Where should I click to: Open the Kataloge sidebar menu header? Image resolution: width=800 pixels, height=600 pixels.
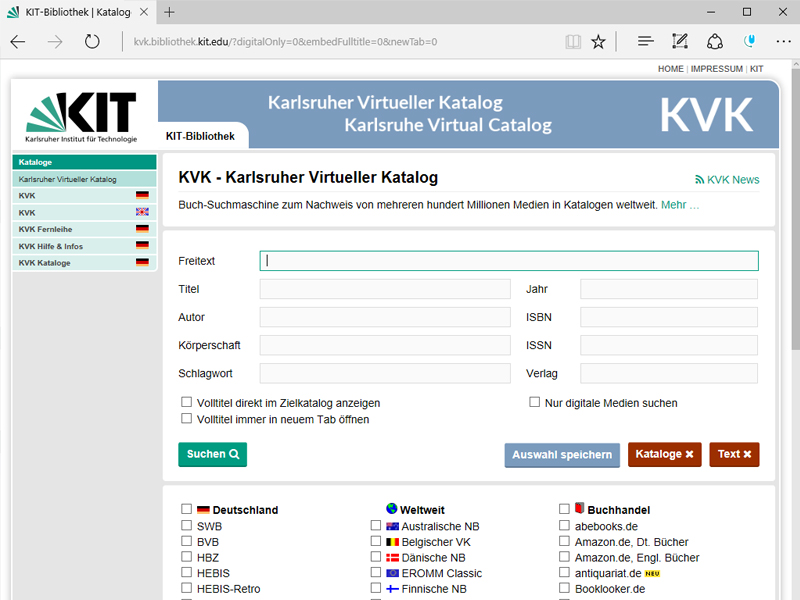pyautogui.click(x=84, y=162)
